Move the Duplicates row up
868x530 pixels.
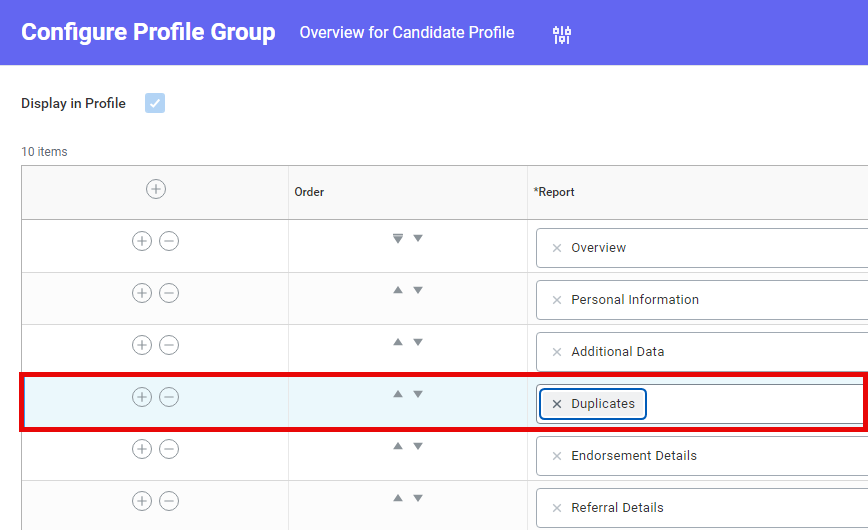(398, 395)
